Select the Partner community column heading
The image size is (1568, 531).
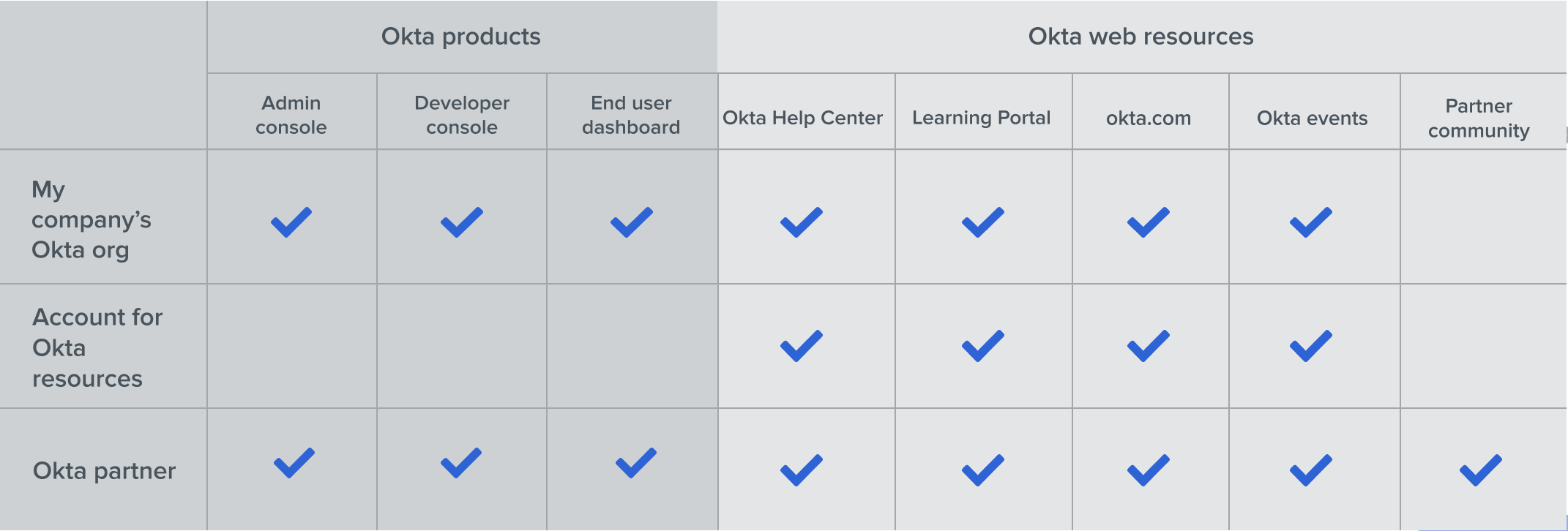click(x=1479, y=118)
